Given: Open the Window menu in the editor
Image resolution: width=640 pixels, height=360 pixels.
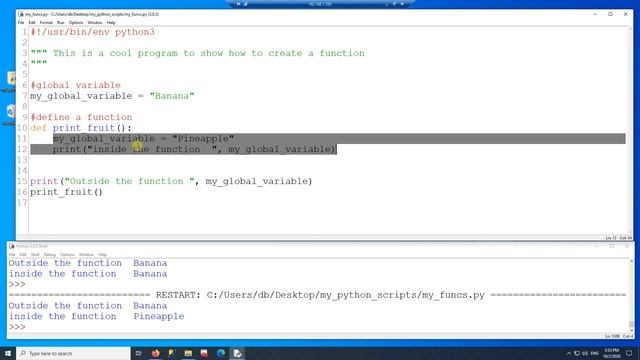Looking at the screenshot, I should tap(95, 22).
